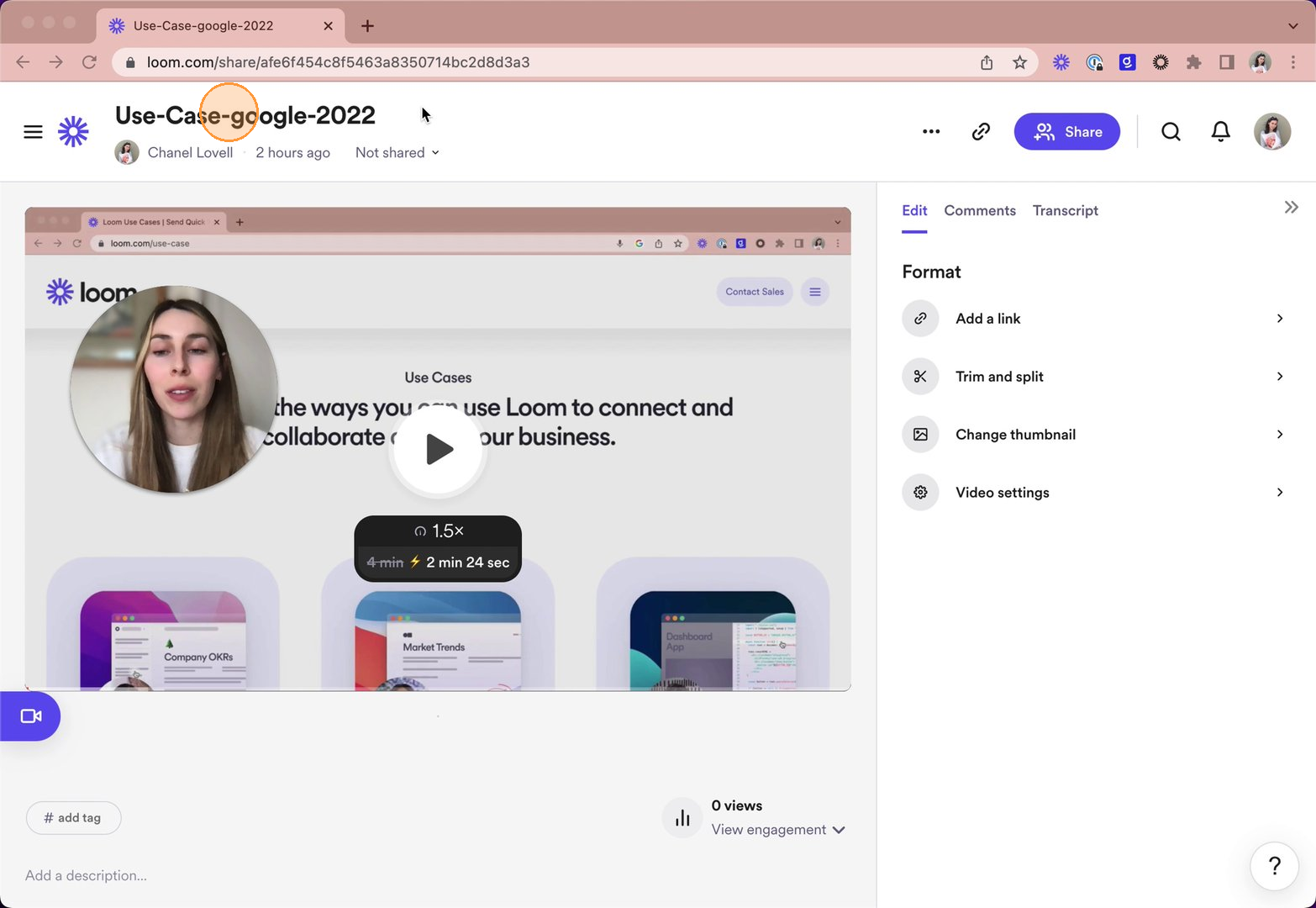Switch to the Comments tab
This screenshot has width=1316, height=908.
[x=980, y=210]
